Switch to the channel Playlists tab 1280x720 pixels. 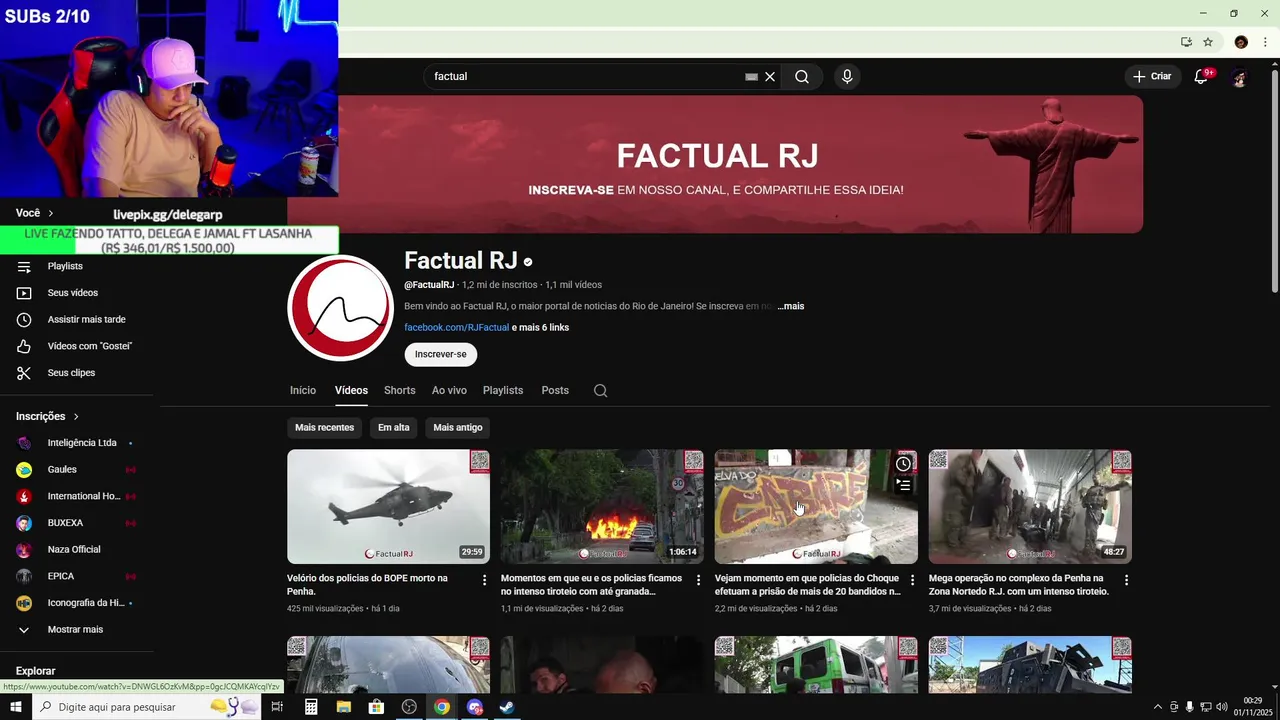[x=503, y=391]
